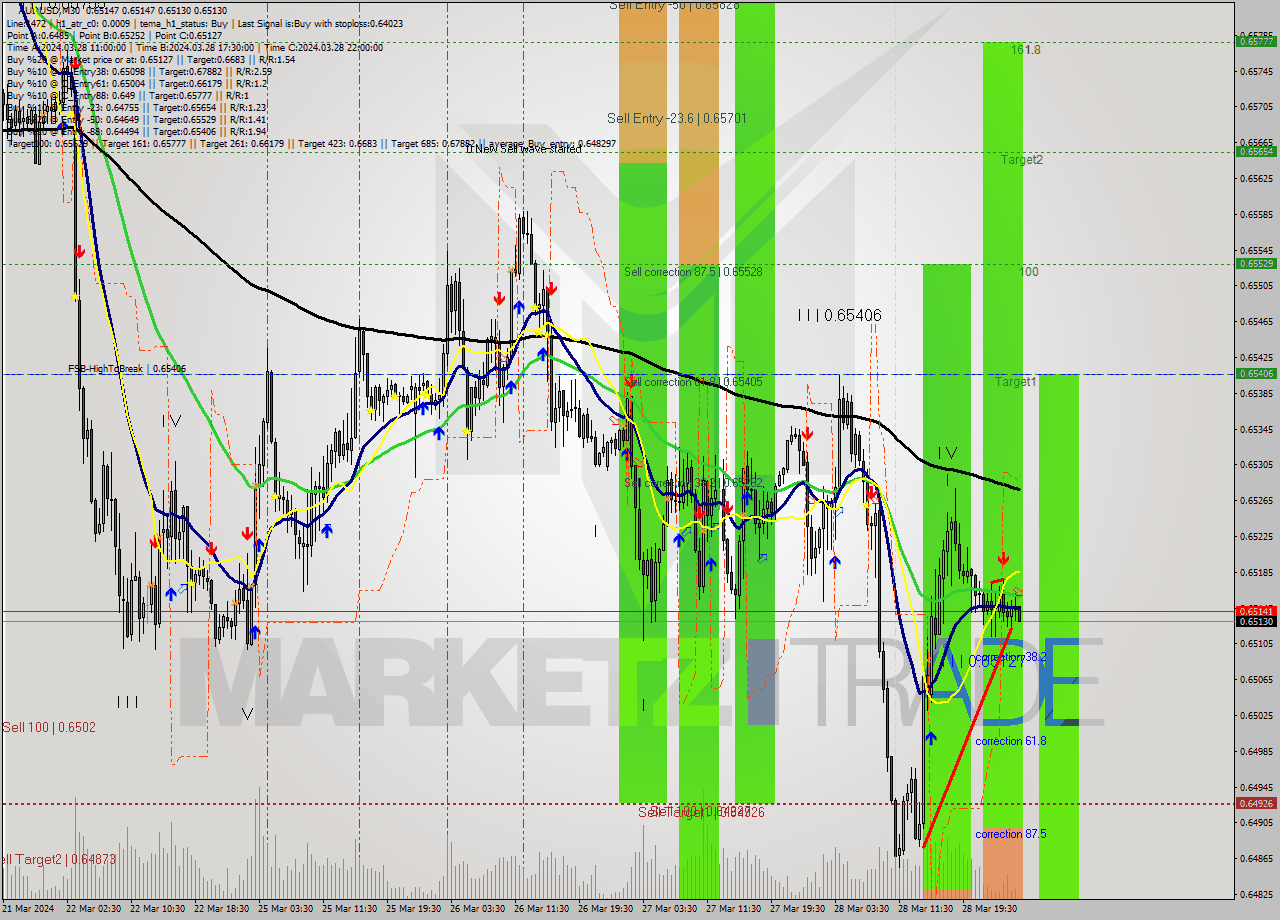
Task: Select the 0.65745 price axis label
Action: click(1256, 72)
